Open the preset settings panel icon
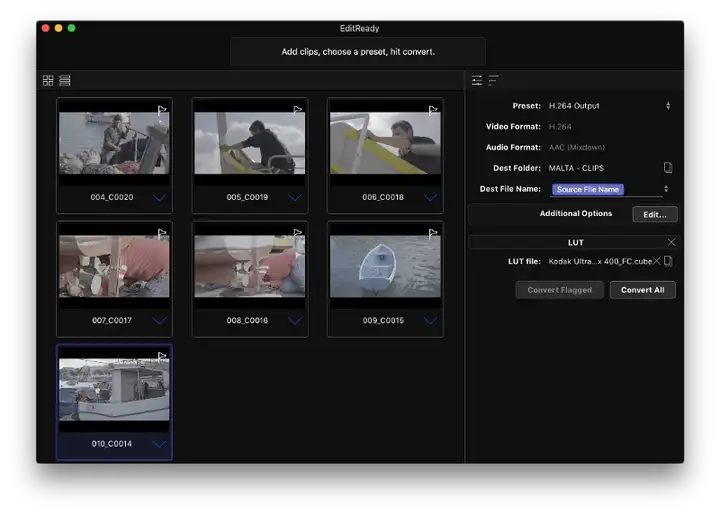Viewport: 720px width, 515px height. [477, 80]
